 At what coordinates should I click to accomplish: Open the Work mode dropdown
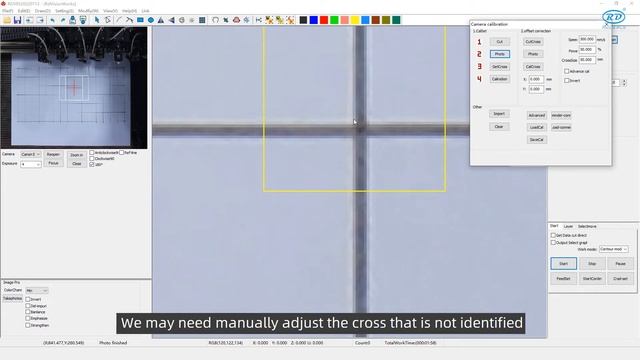[613, 249]
